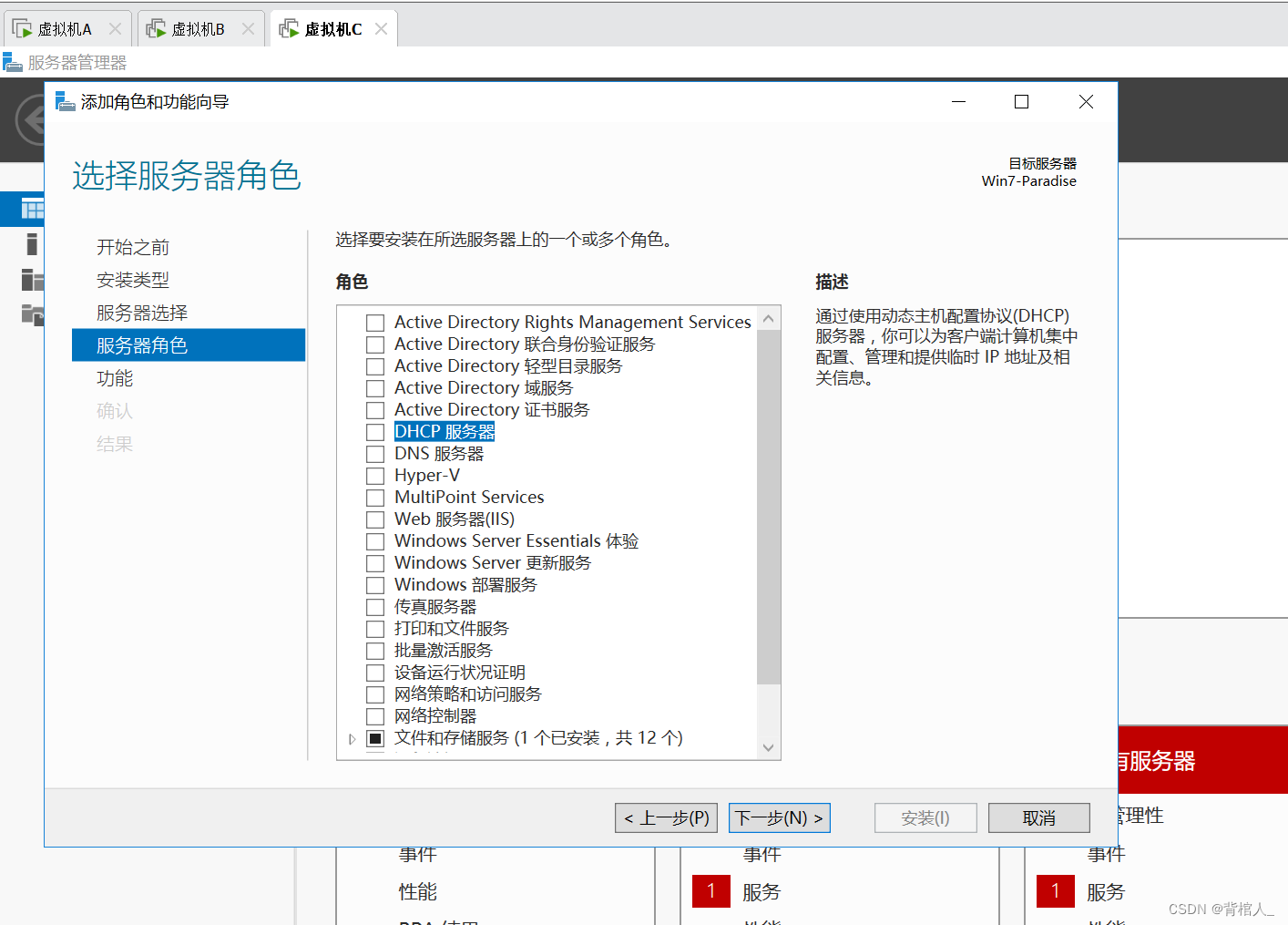Click middle tile 服务 link in Server Manager
Image resolution: width=1288 pixels, height=925 pixels.
[762, 892]
